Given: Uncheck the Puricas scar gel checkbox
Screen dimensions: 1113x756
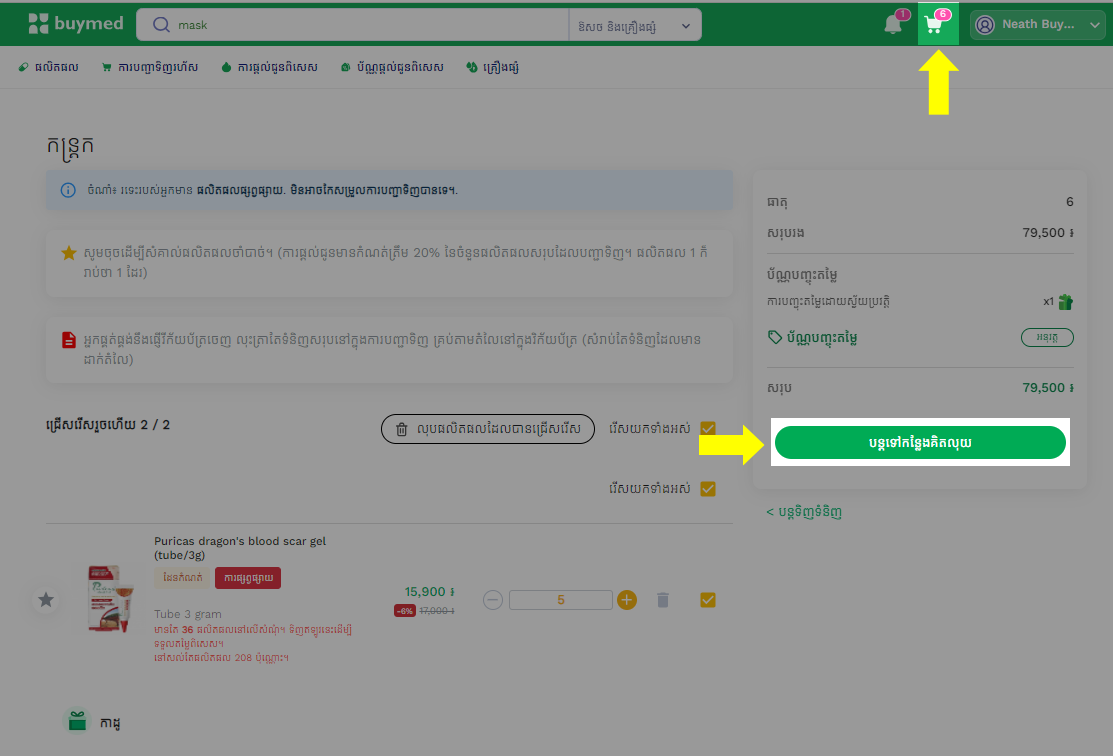Looking at the screenshot, I should point(708,600).
